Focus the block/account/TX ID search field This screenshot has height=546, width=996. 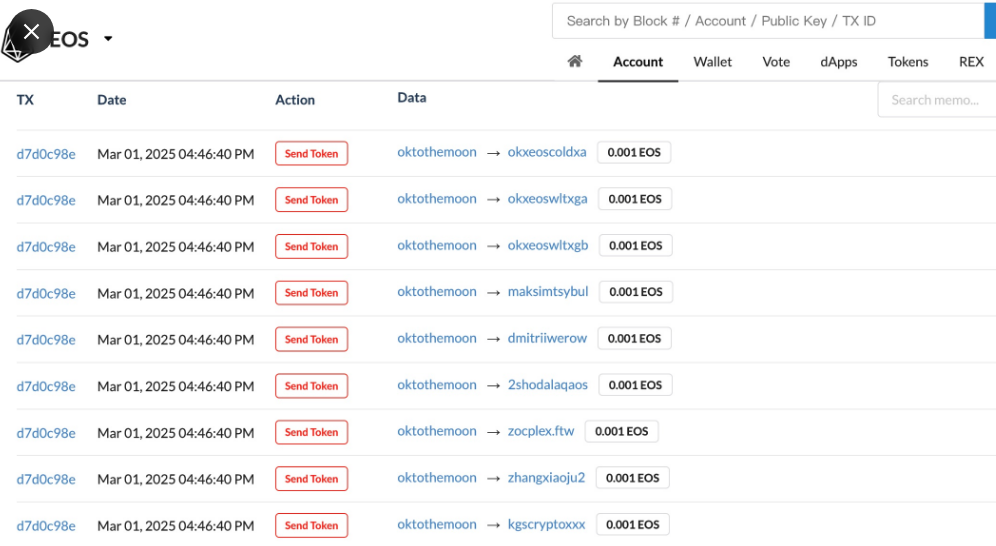tap(768, 21)
